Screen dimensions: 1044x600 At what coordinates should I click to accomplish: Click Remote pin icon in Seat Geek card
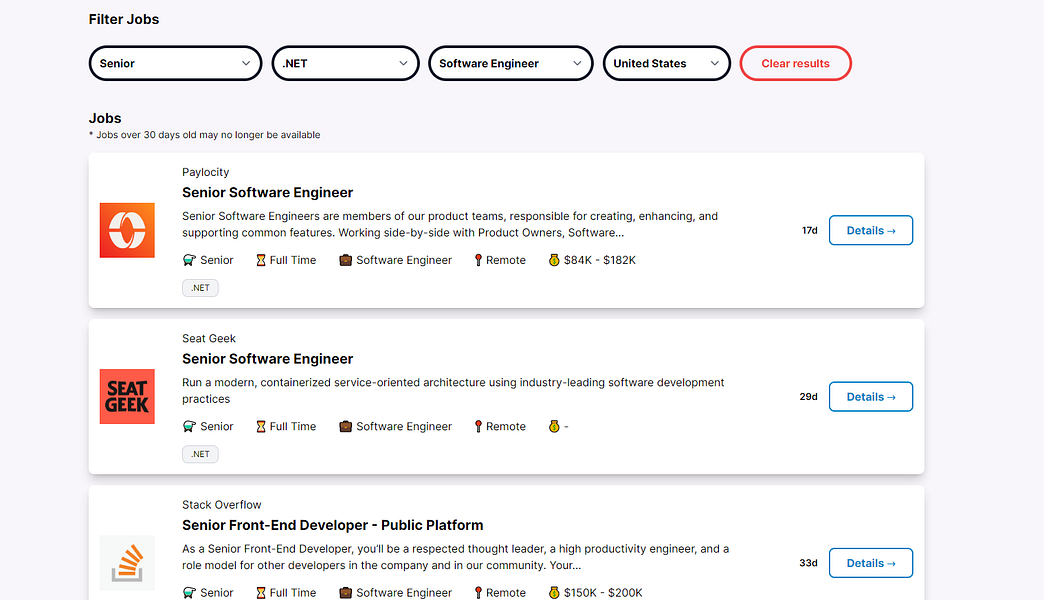[478, 427]
